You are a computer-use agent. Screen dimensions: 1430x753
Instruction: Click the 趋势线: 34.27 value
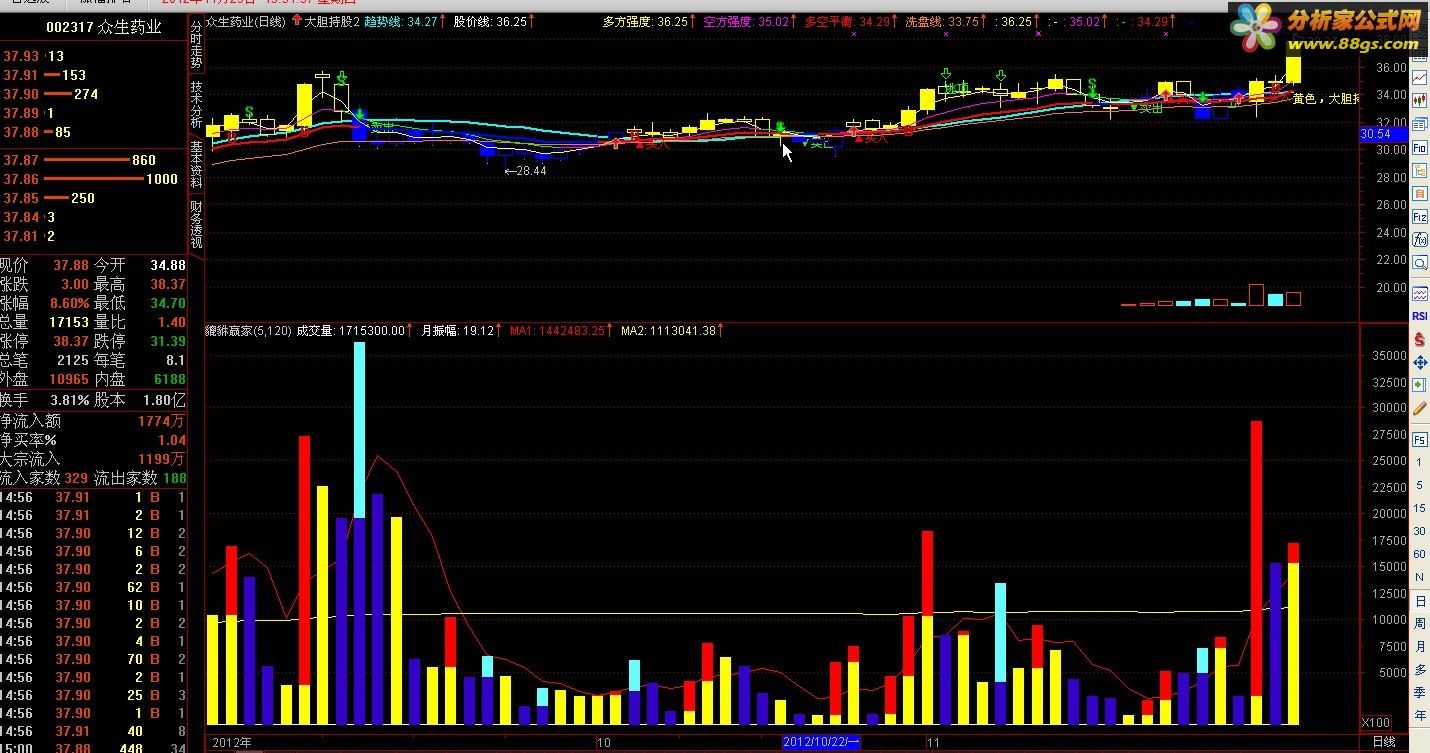pyautogui.click(x=401, y=20)
